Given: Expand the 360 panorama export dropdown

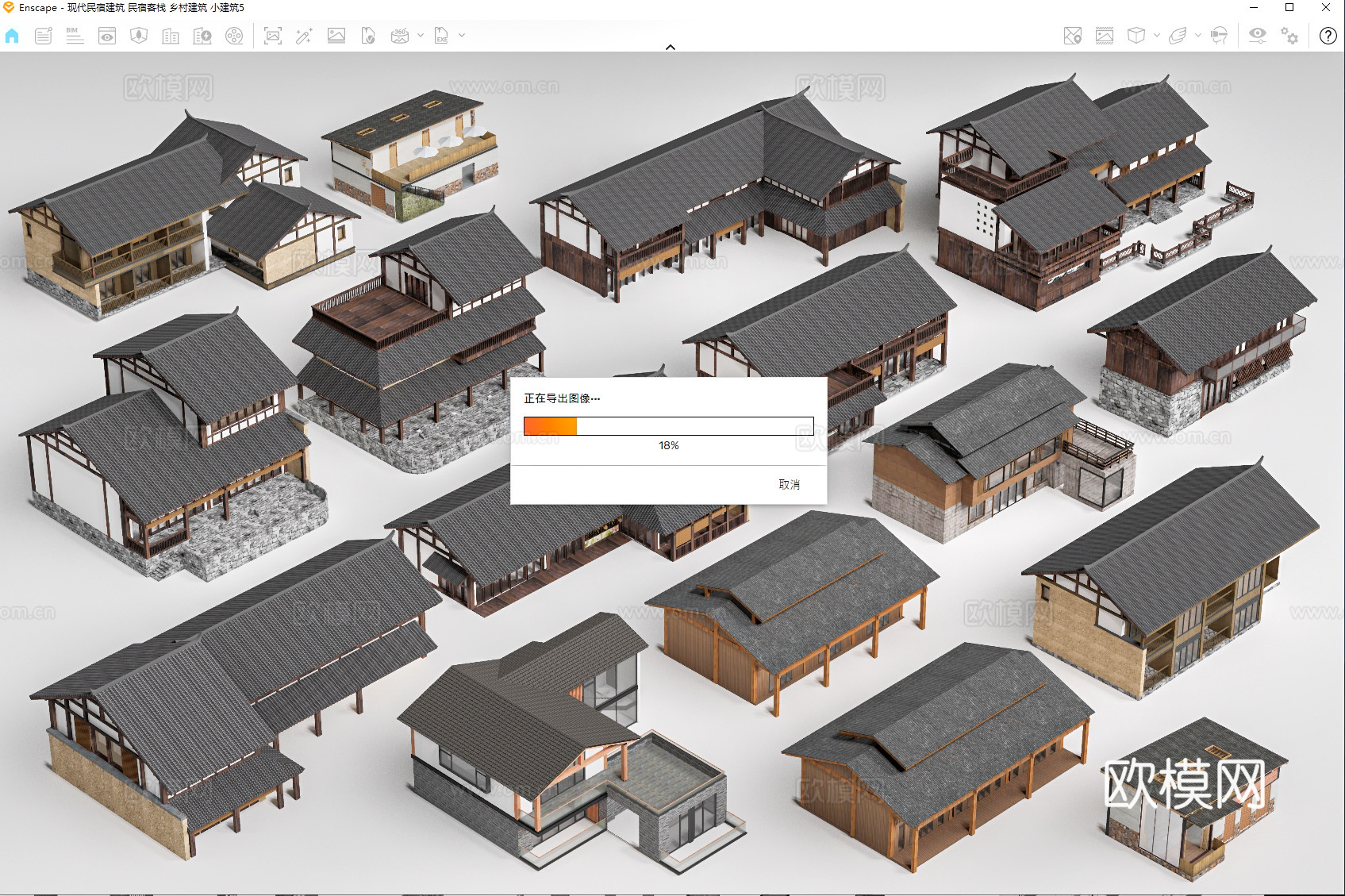Looking at the screenshot, I should tap(421, 36).
